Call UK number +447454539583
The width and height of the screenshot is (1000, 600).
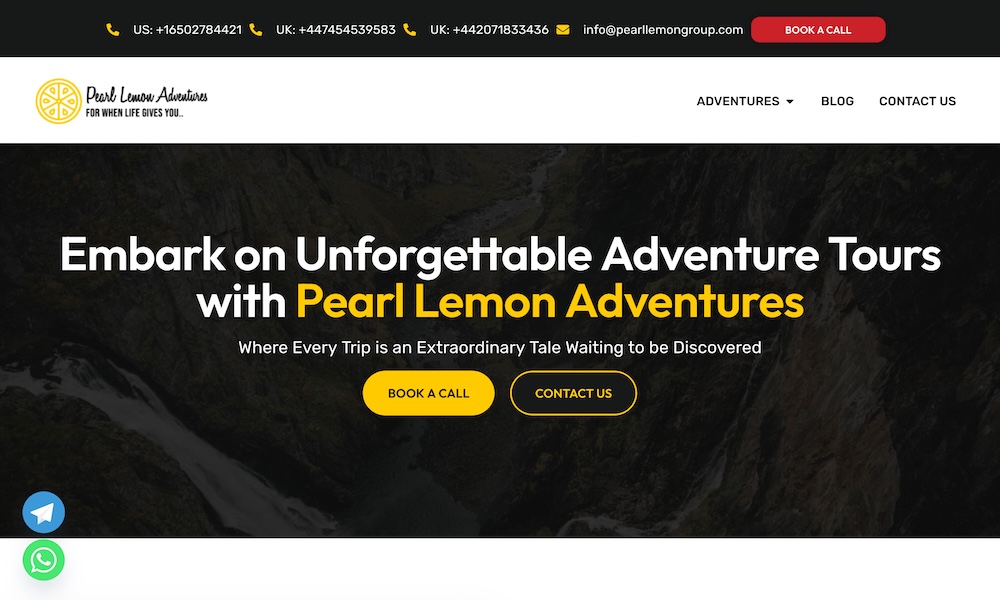click(x=335, y=30)
